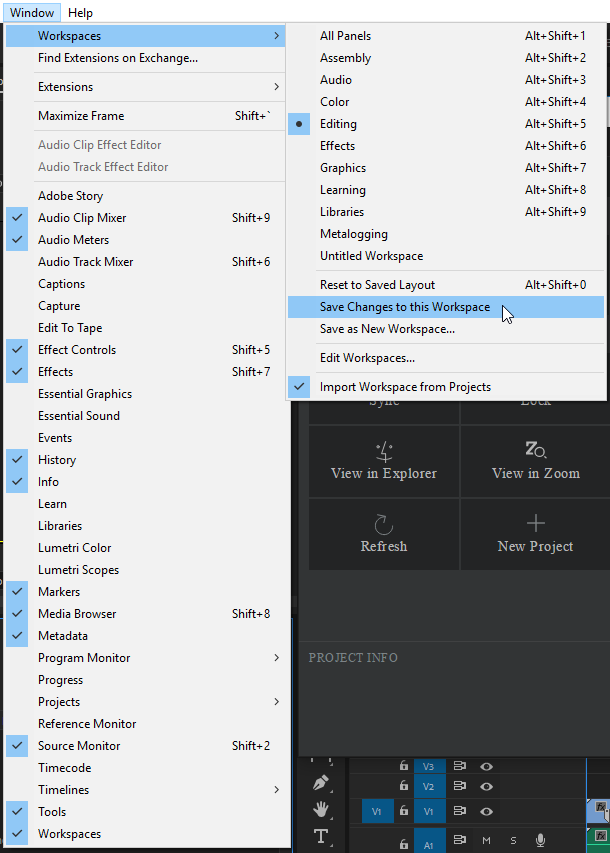Switch to the Graphics workspace

(x=446, y=168)
